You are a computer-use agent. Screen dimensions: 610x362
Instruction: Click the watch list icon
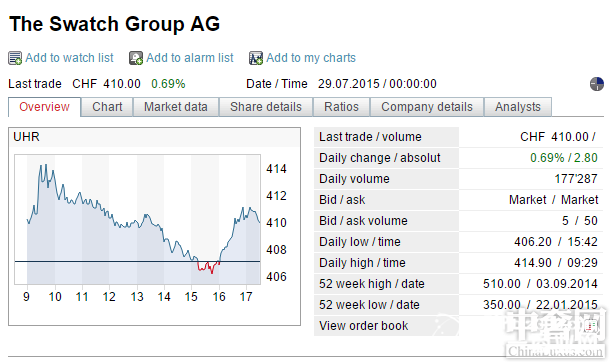click(x=15, y=58)
